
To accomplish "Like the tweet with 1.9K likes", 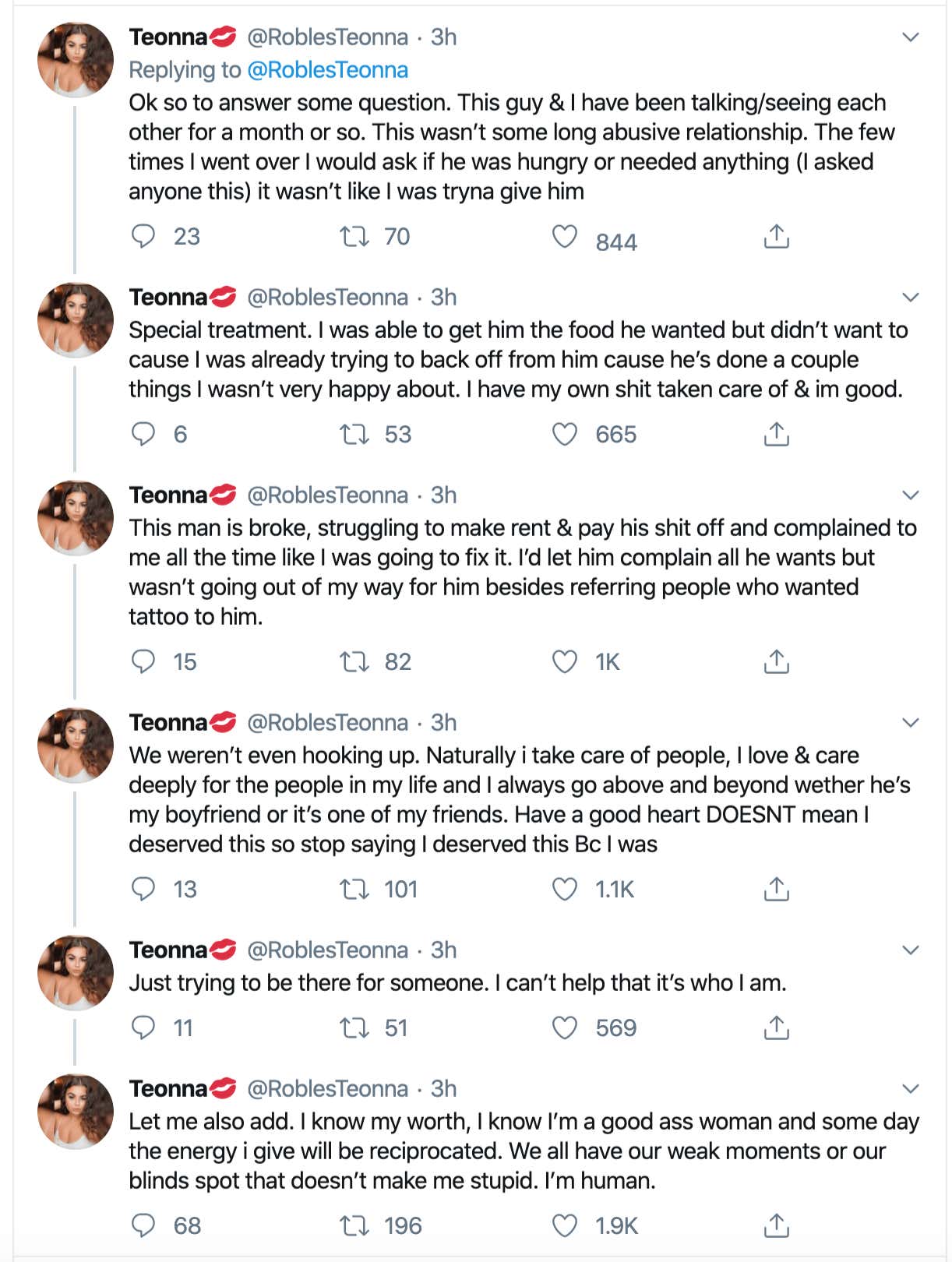I will pyautogui.click(x=565, y=1225).
